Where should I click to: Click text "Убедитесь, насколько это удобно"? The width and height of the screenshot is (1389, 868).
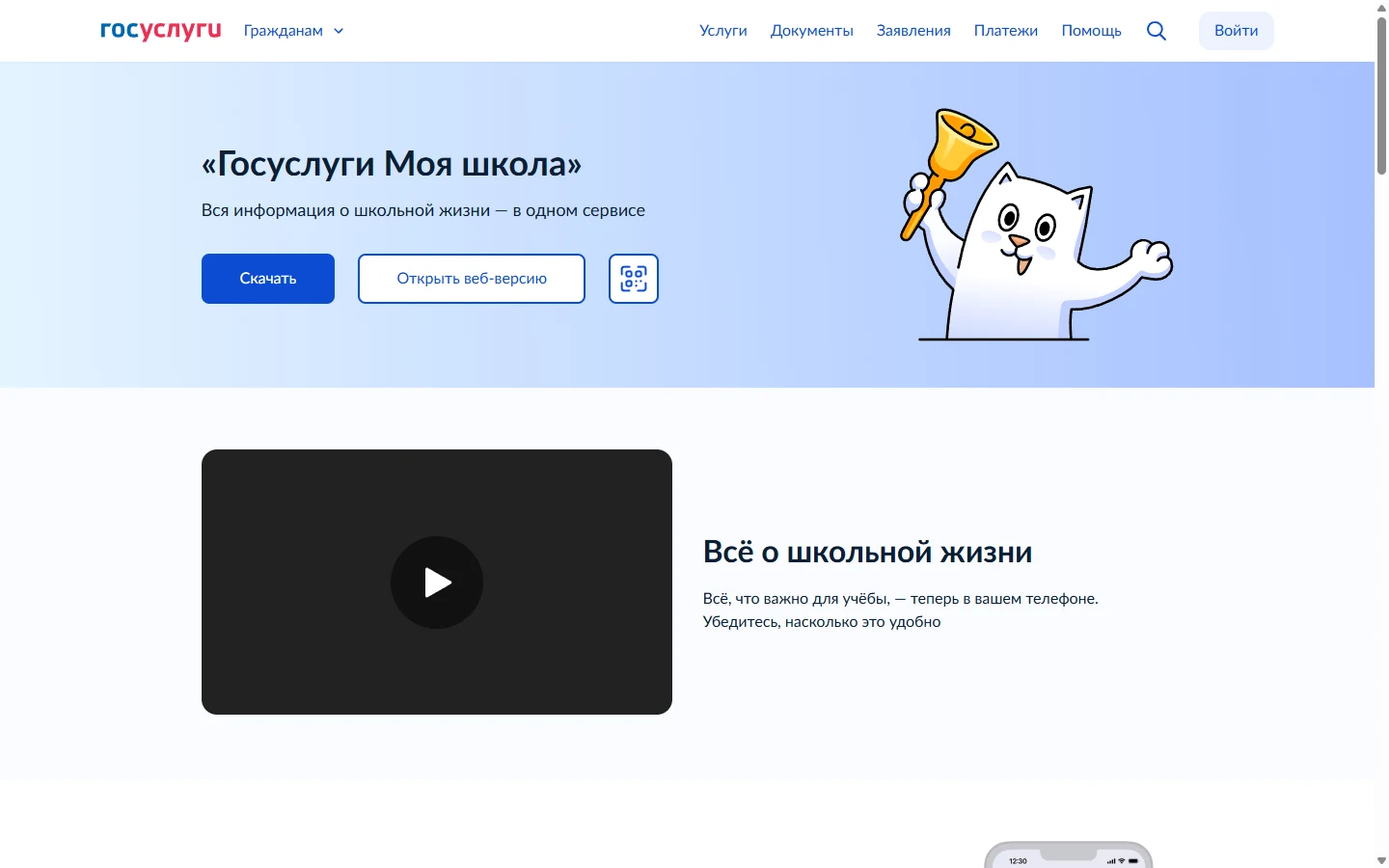[x=822, y=622]
